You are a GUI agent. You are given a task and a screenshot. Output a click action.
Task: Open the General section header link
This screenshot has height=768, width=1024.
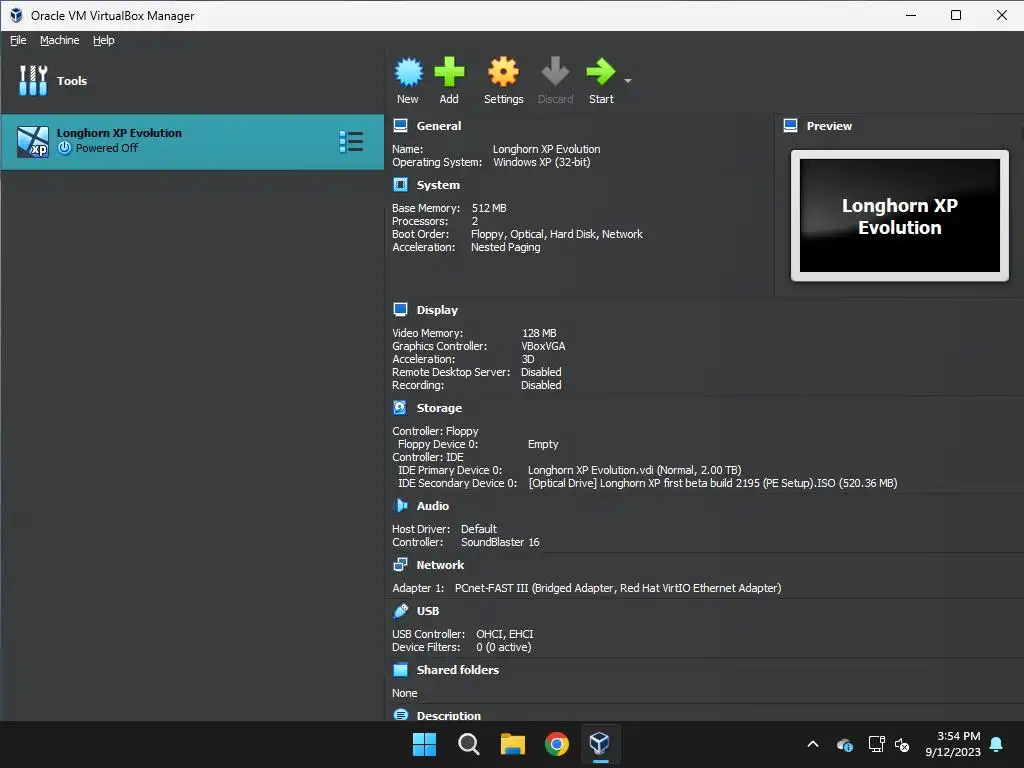tap(439, 126)
